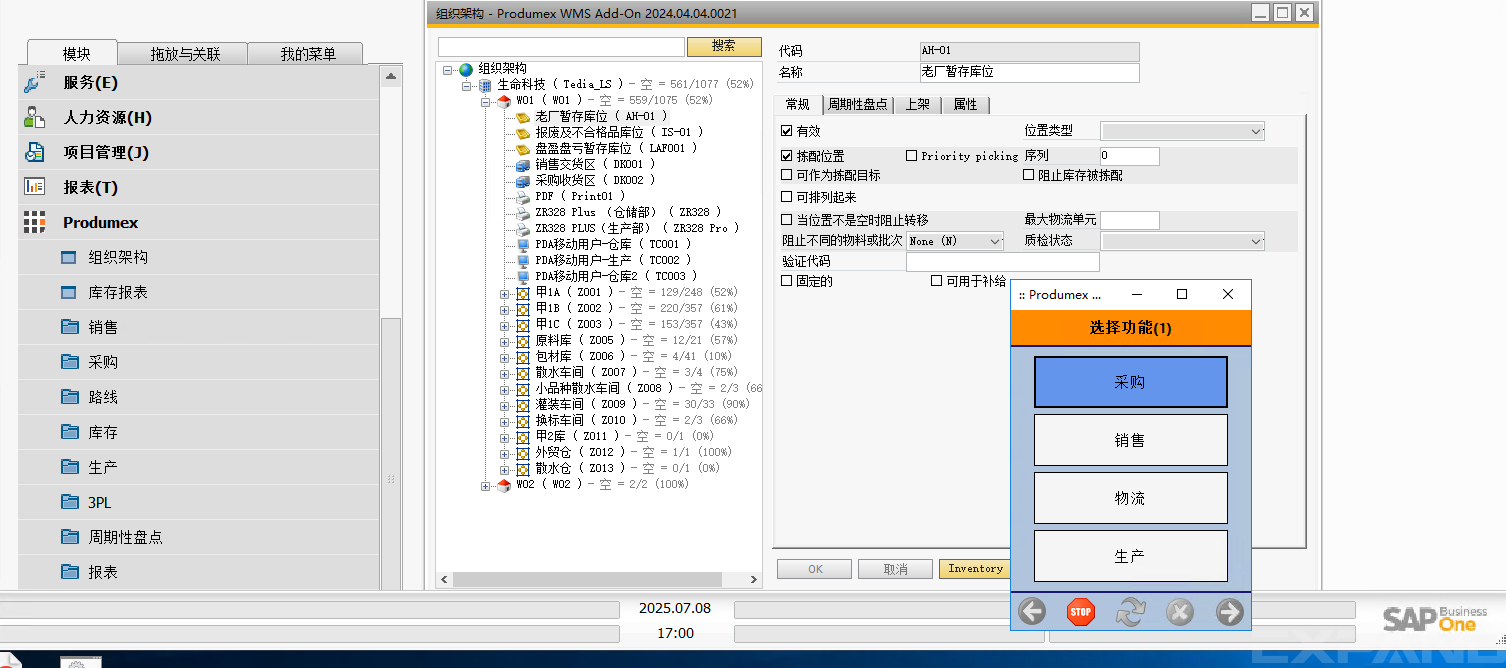Click the globe icon of 组织架构 root
The width and height of the screenshot is (1506, 668).
coord(466,69)
